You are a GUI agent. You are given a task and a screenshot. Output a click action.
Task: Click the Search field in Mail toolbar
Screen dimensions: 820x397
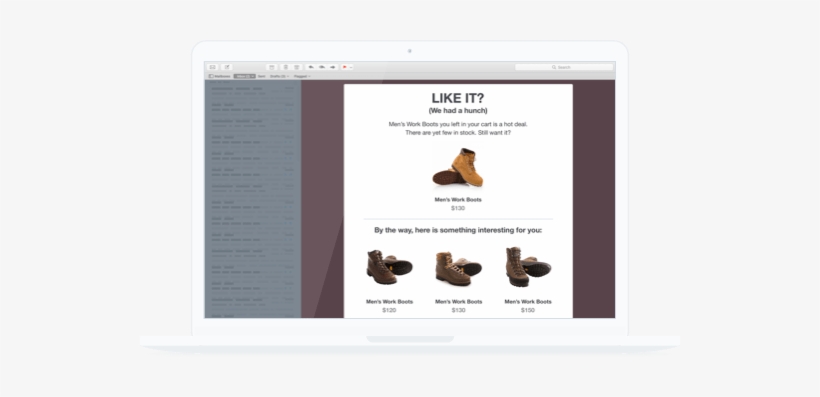coord(564,67)
